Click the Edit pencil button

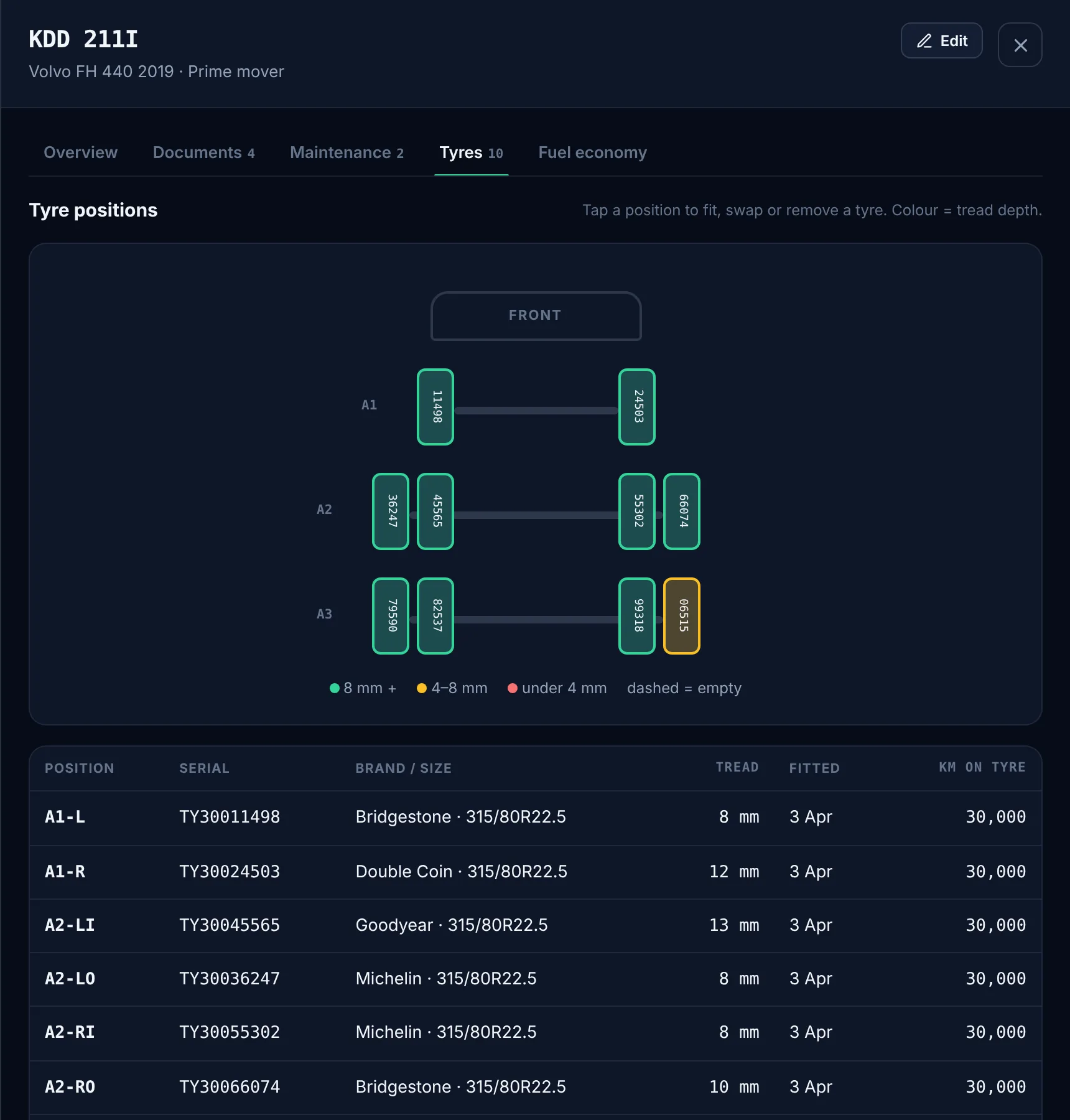tap(941, 41)
